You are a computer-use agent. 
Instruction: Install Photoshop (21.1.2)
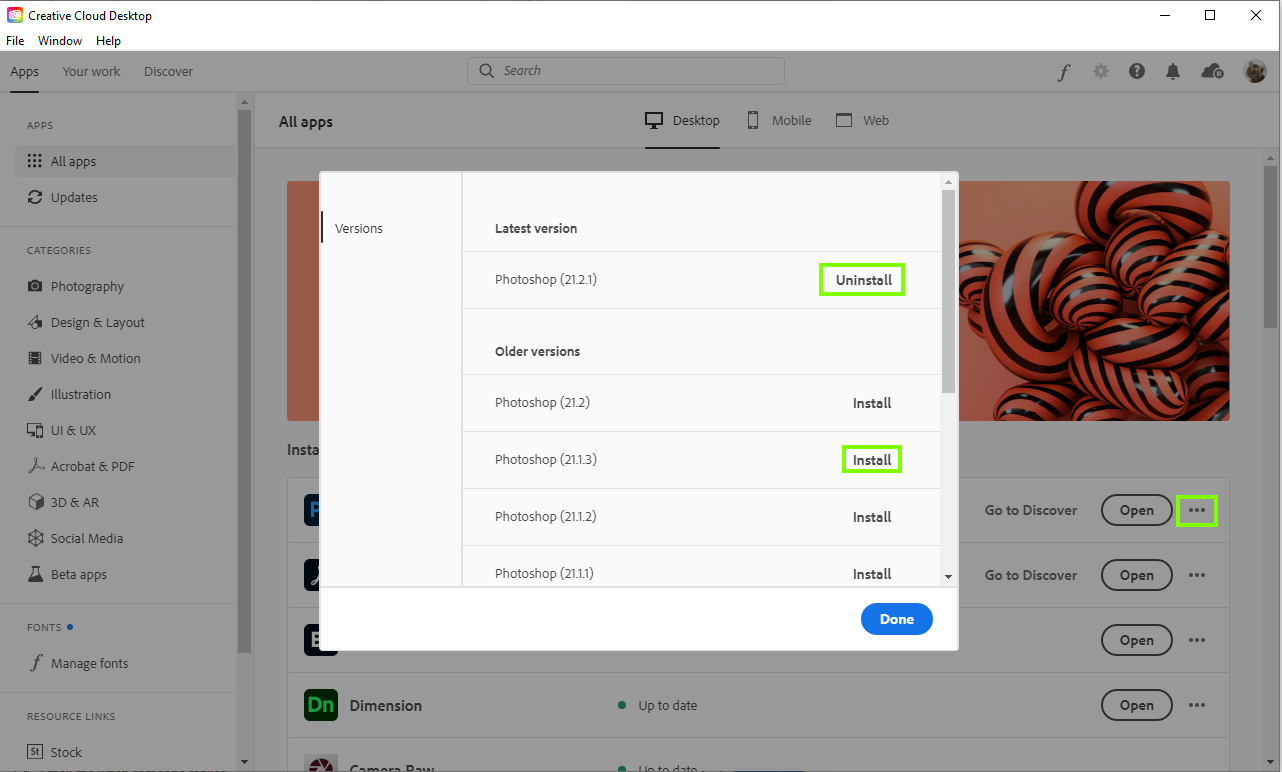point(872,517)
